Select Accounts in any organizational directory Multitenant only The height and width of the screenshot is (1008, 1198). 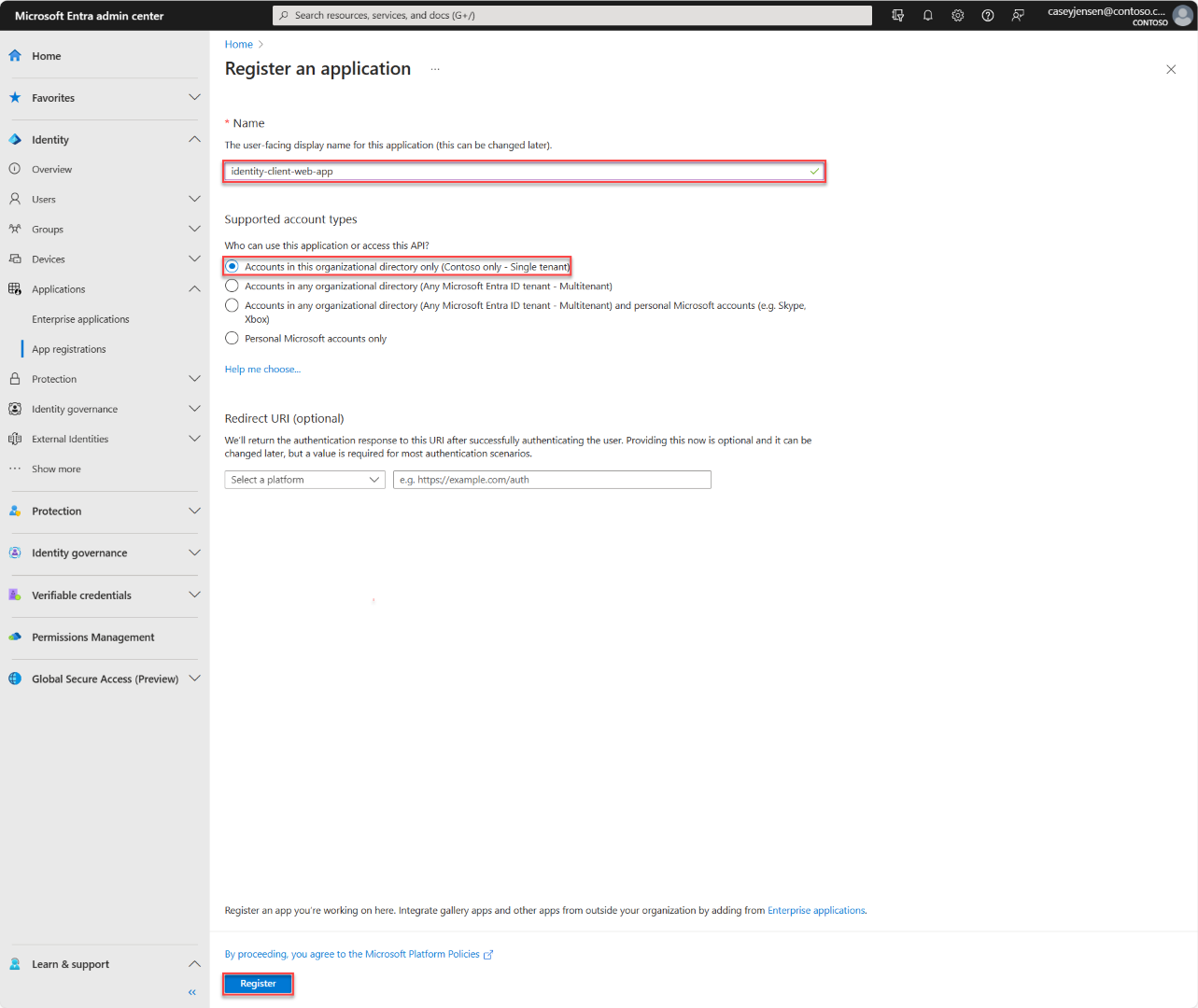(x=233, y=287)
